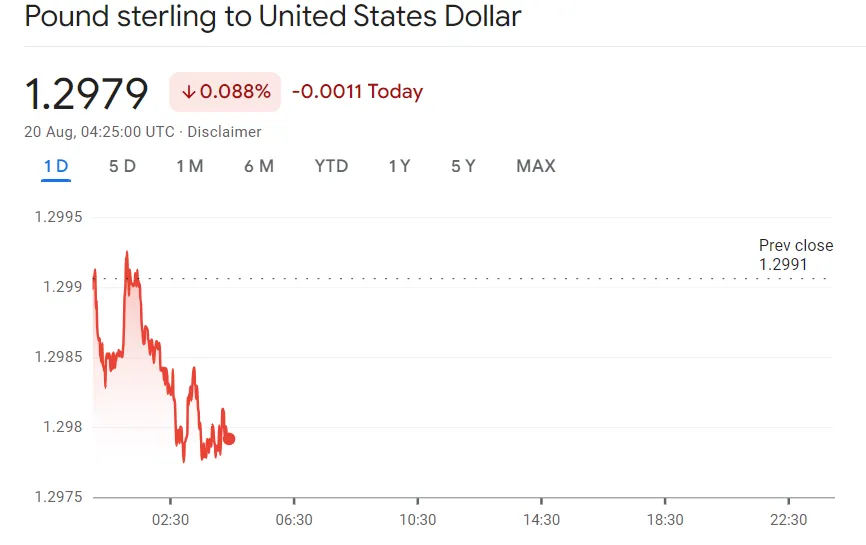Viewport: 866px width, 545px height.
Task: Switch to 1 Y chart view
Action: coord(399,166)
